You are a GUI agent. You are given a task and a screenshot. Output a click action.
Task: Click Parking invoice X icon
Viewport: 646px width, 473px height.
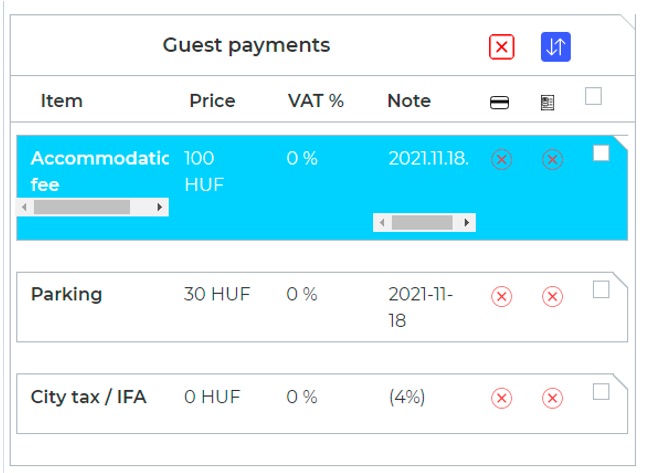552,296
